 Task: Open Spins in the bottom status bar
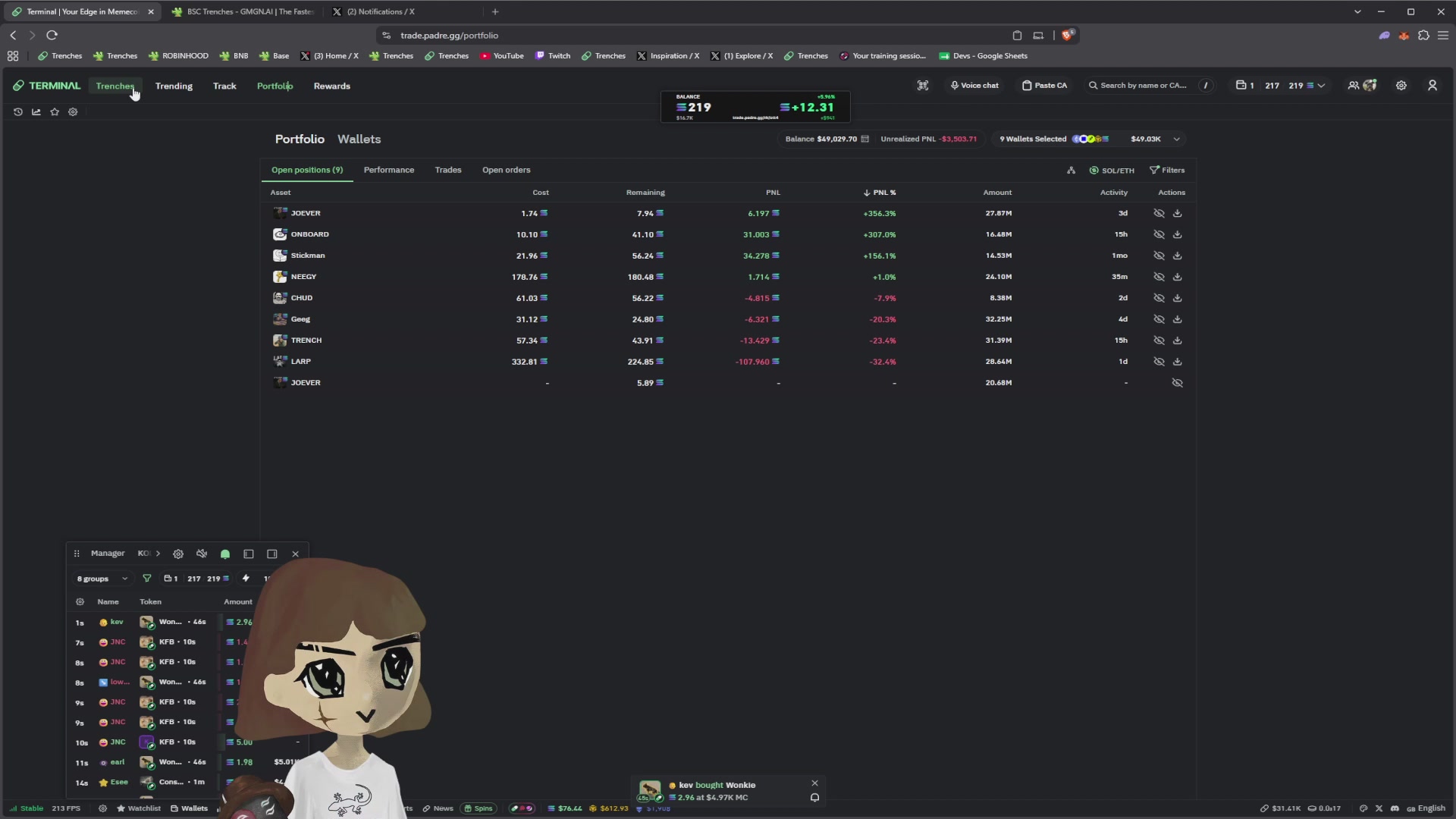pyautogui.click(x=479, y=808)
